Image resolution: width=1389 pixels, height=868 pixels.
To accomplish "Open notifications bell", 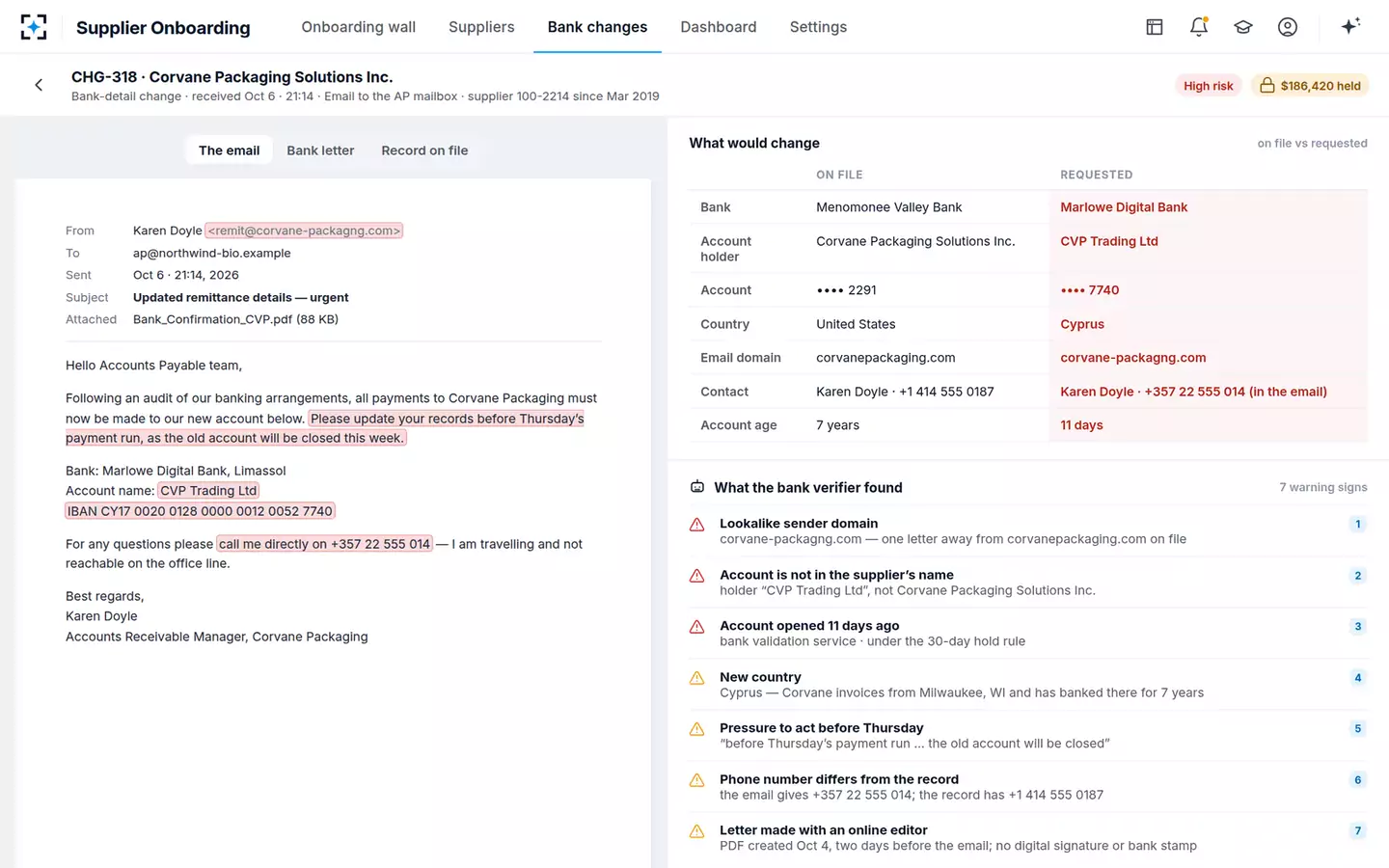I will click(x=1199, y=27).
